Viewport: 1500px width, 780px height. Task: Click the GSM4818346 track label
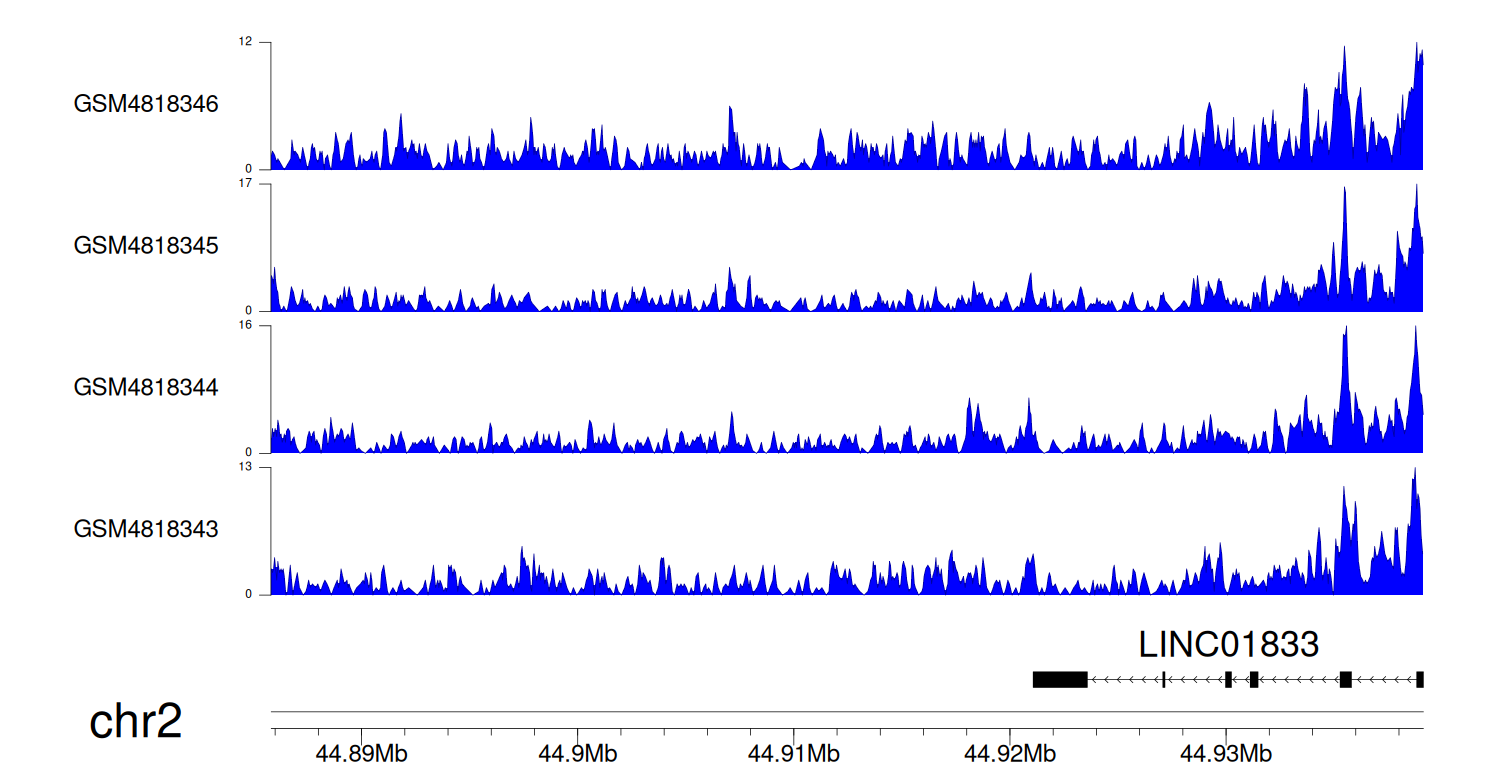click(x=146, y=103)
